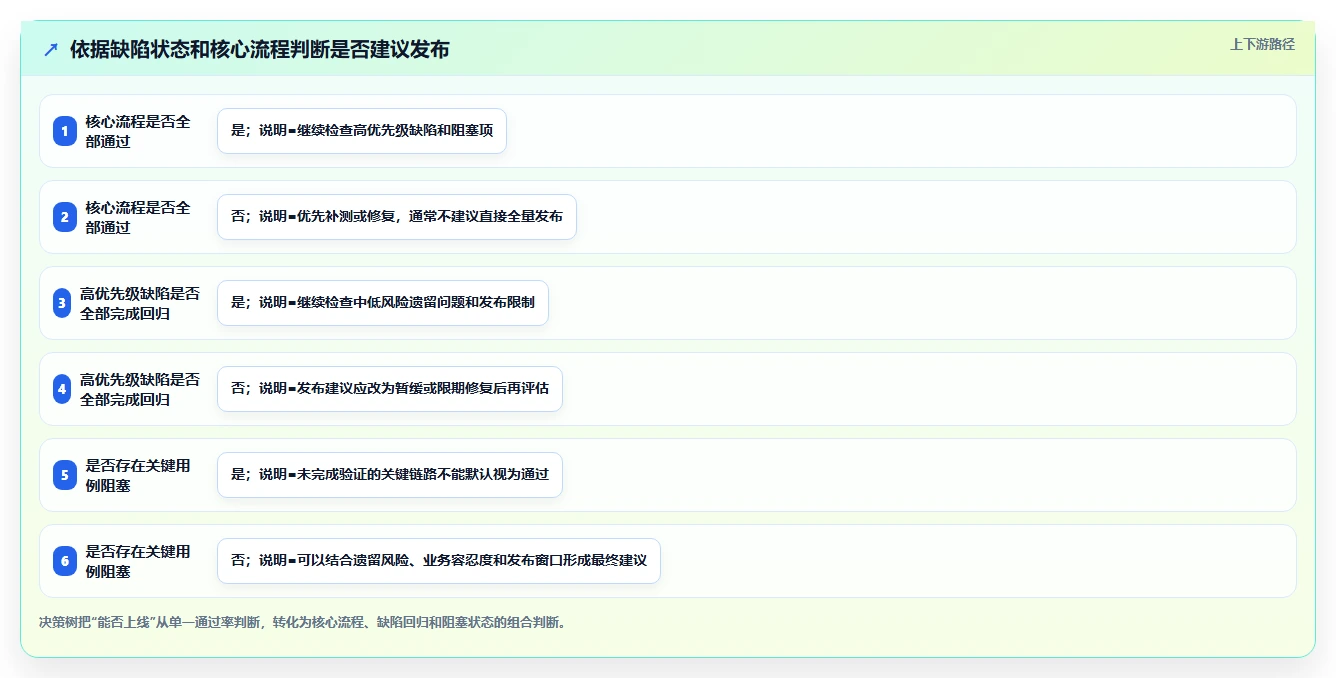This screenshot has width=1336, height=678.
Task: Click the footer note starting with 决策树把
Action: coord(303,622)
